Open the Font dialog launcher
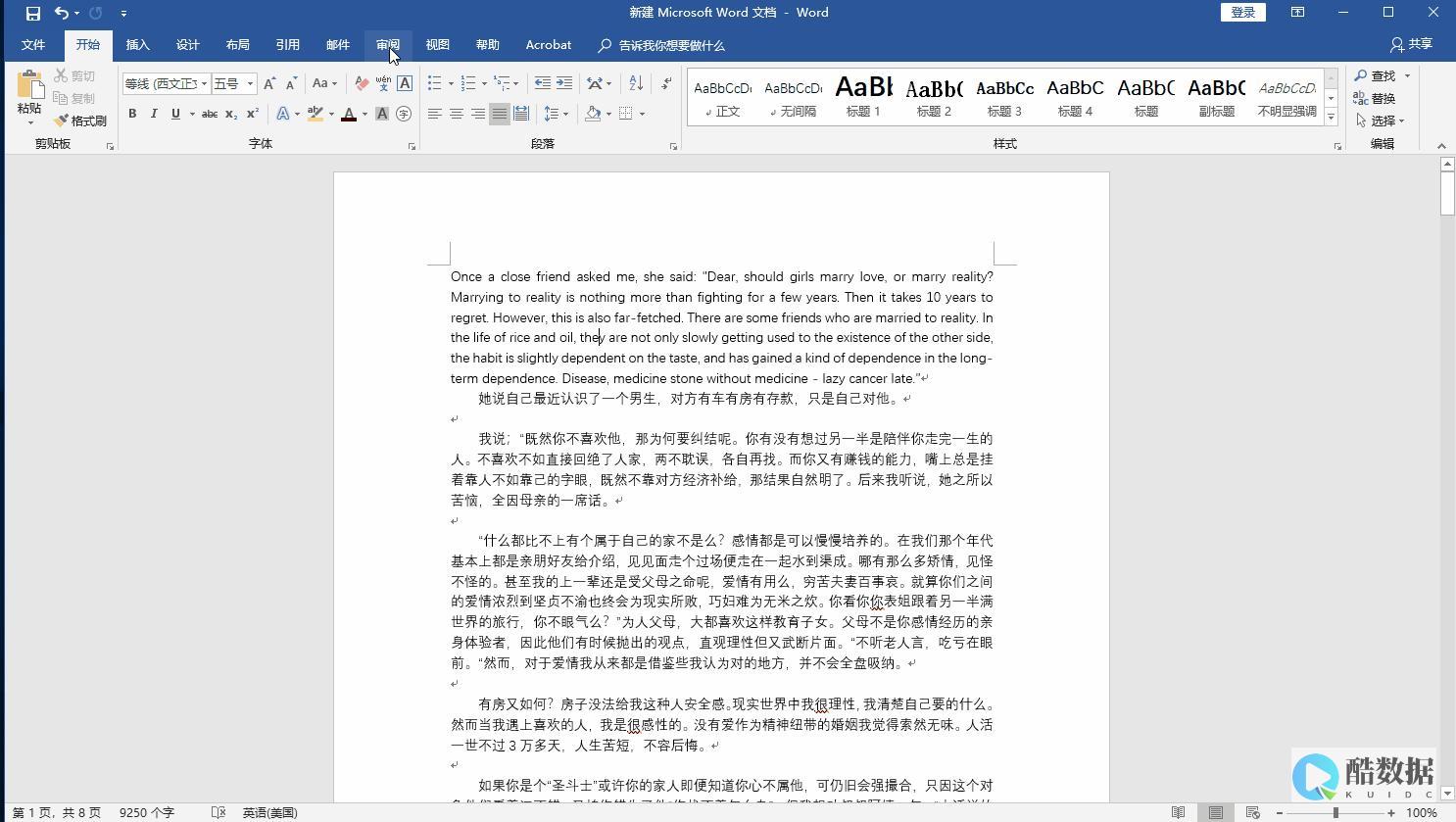1456x822 pixels. (x=412, y=146)
